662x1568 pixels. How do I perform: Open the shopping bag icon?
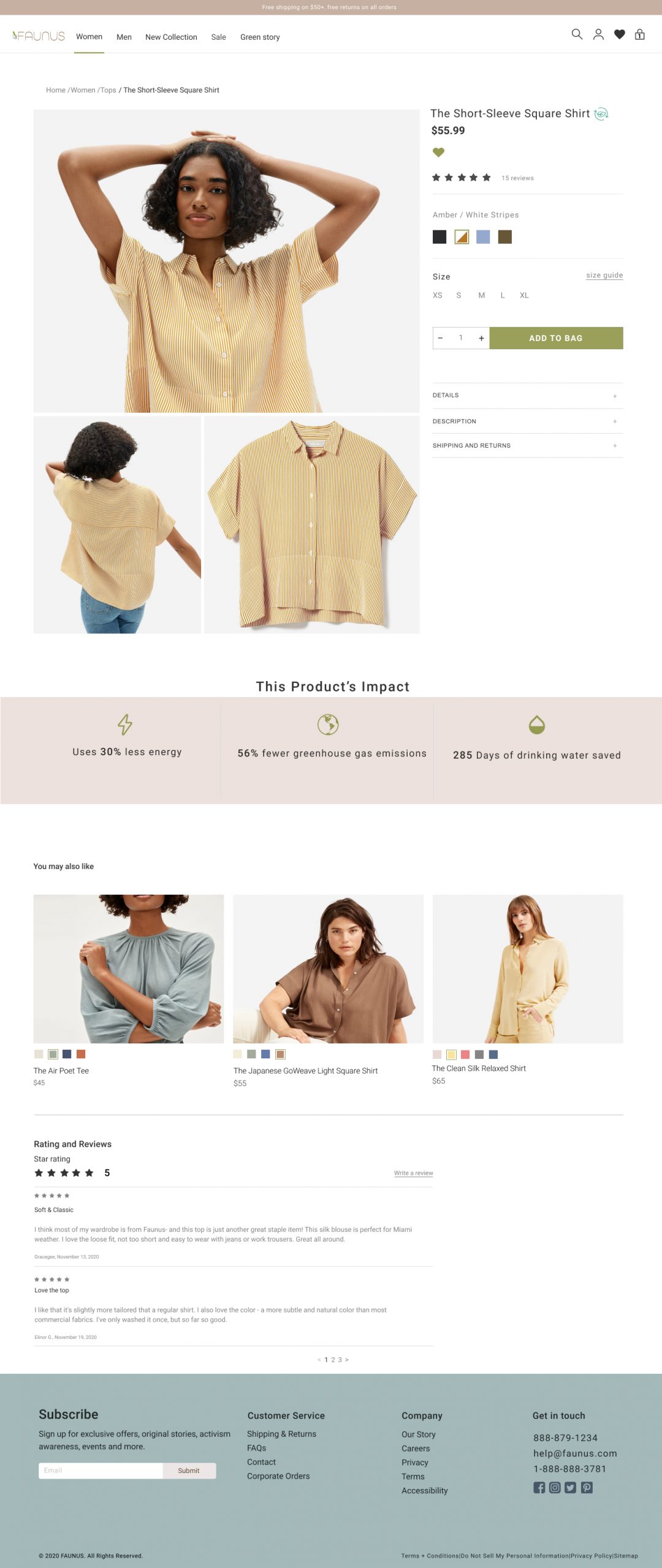coord(640,34)
